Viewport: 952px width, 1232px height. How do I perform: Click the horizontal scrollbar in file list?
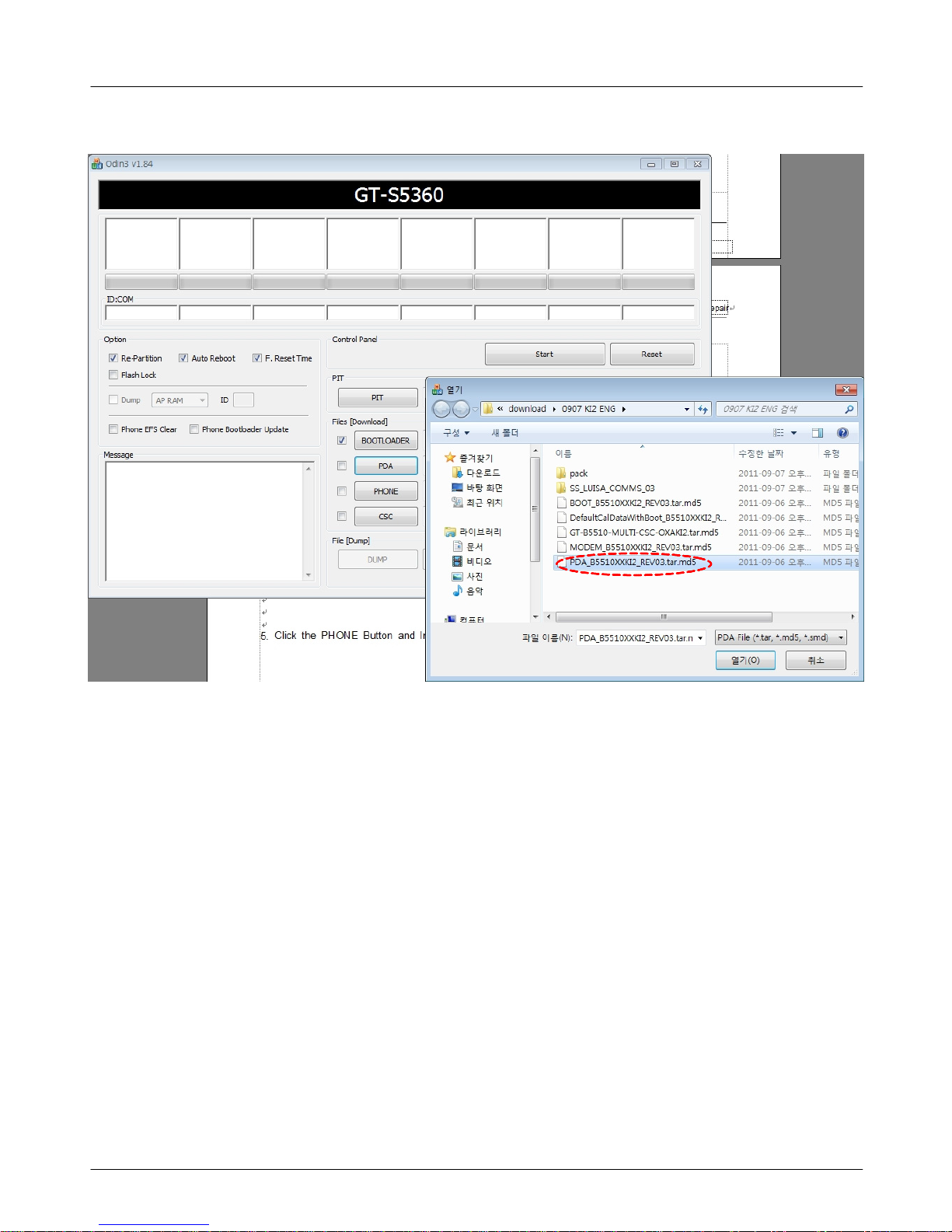664,616
